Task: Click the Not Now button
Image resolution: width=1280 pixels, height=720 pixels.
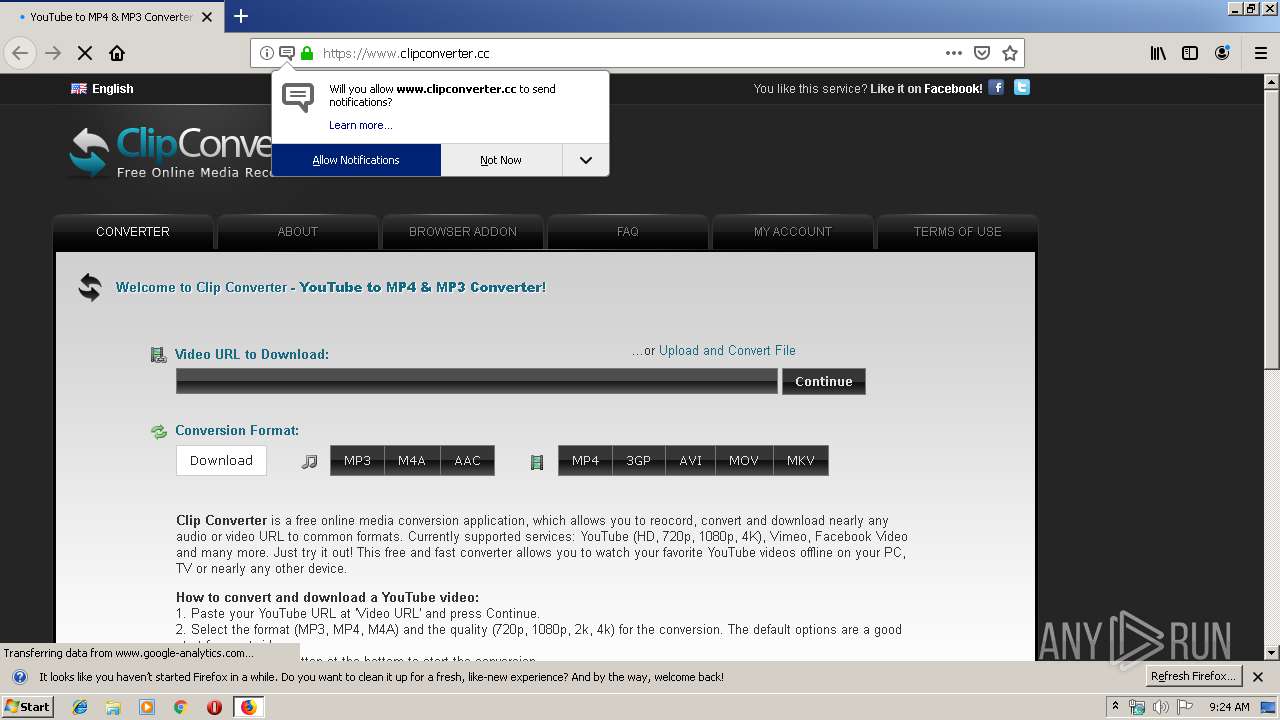Action: point(501,160)
